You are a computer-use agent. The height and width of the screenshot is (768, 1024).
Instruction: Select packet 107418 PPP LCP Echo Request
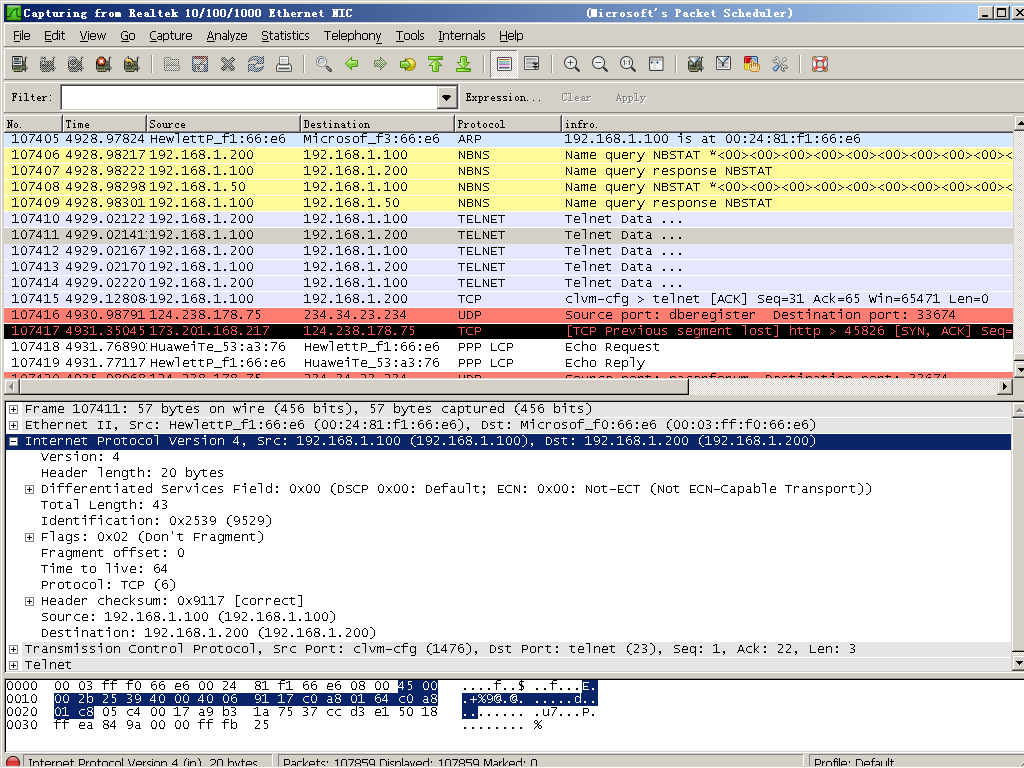[x=508, y=347]
